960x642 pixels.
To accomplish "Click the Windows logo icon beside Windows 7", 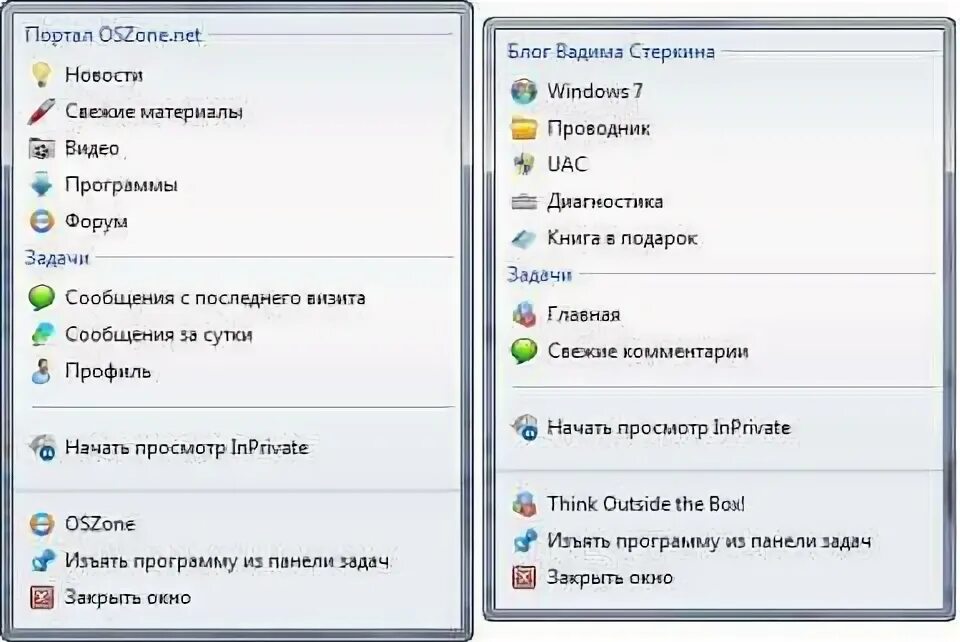I will 523,91.
